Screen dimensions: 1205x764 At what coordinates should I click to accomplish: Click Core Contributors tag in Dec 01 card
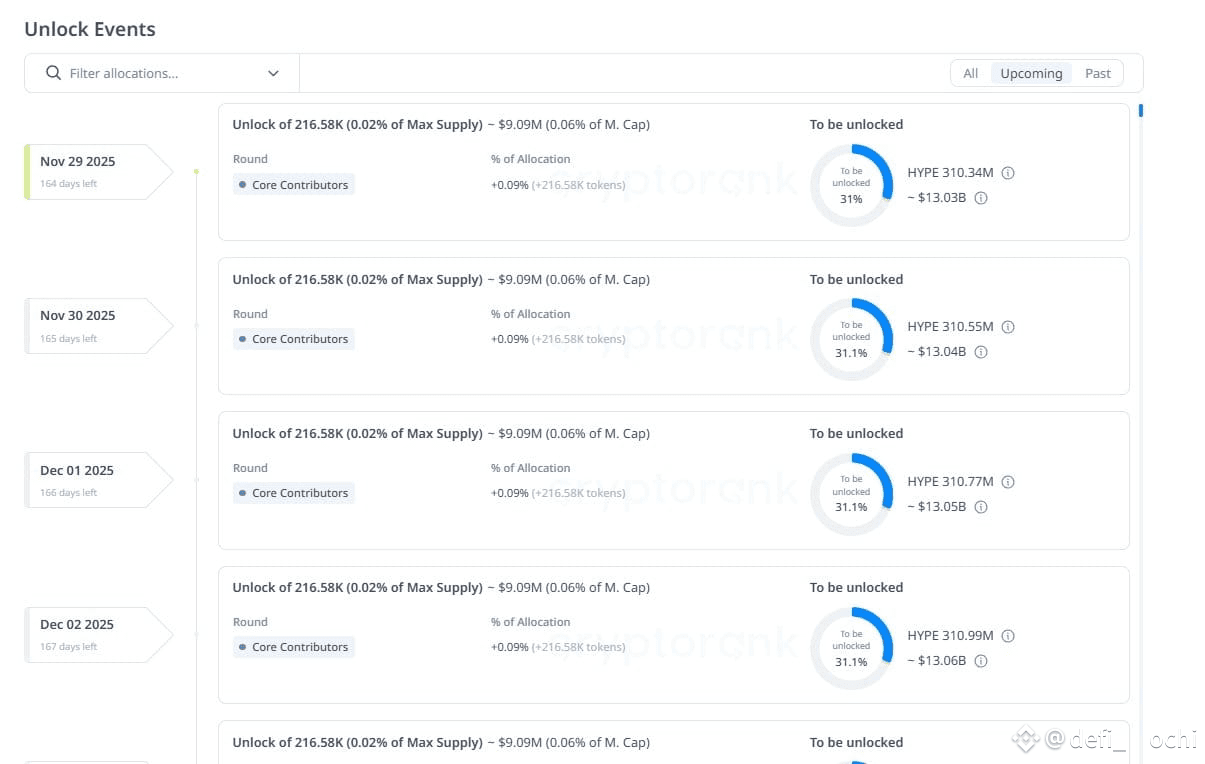293,493
